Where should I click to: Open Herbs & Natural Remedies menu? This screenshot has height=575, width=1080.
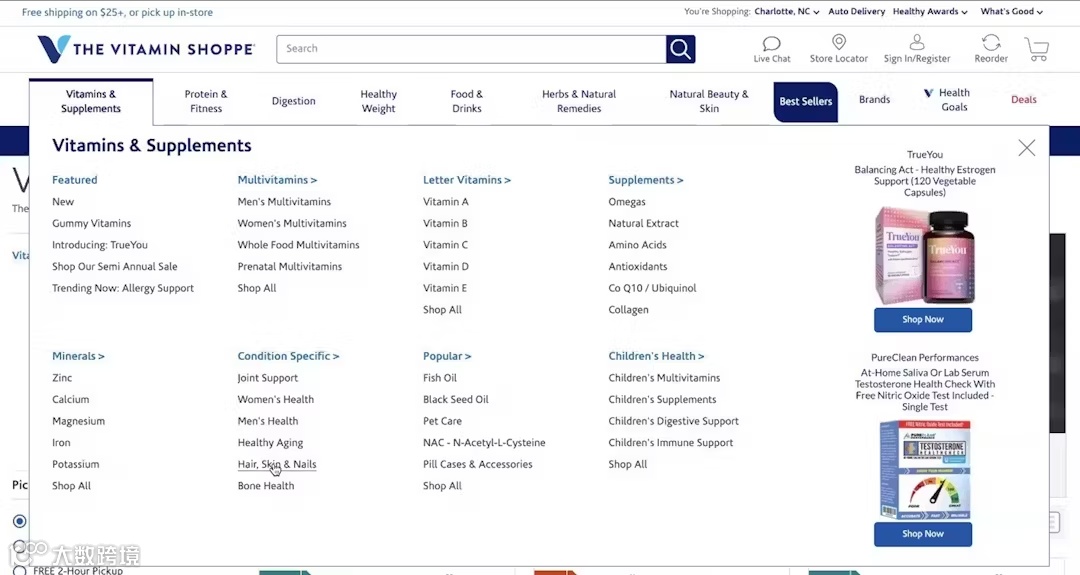pyautogui.click(x=579, y=101)
